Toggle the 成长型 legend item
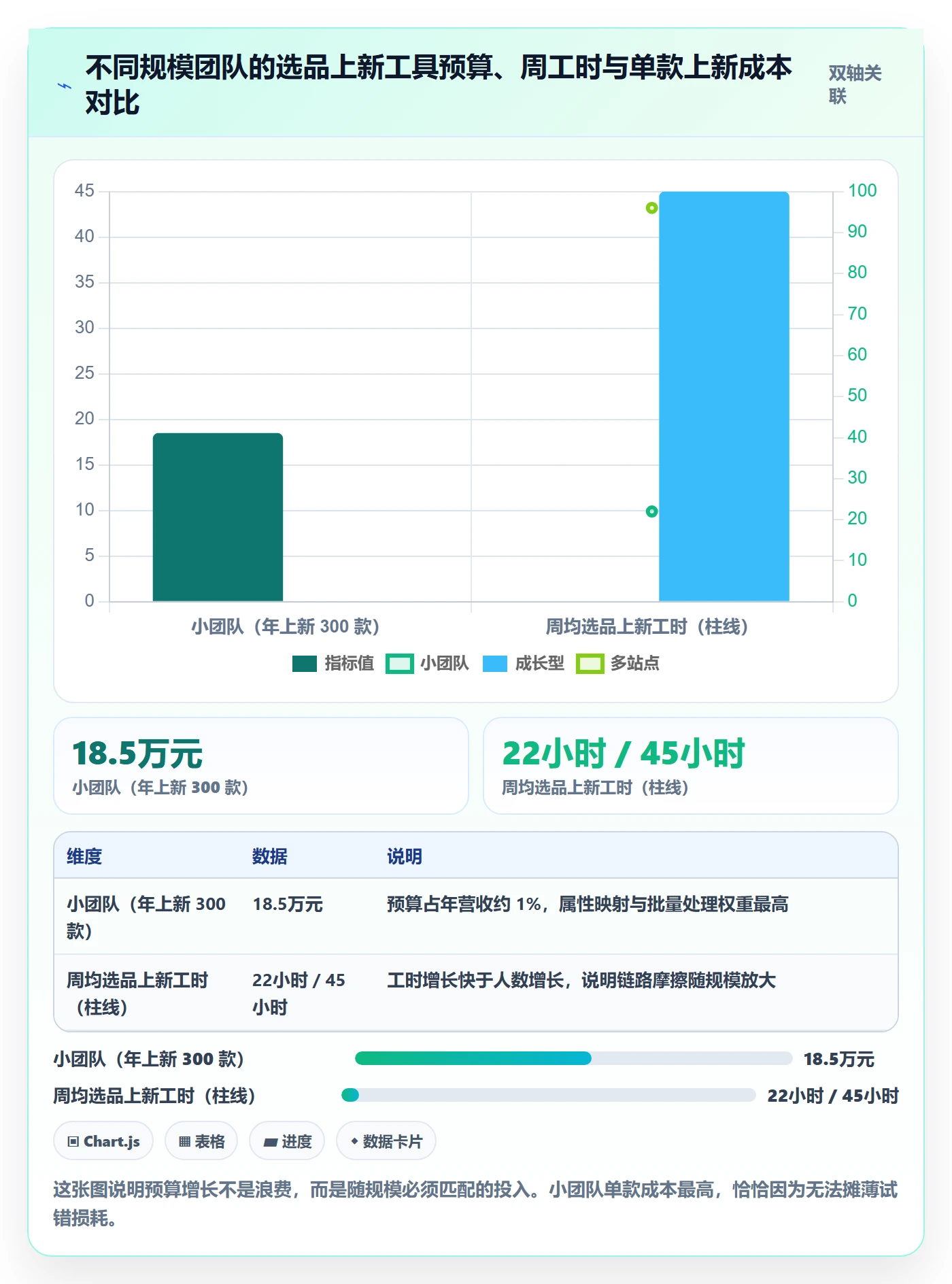Viewport: 952px width, 1284px height. click(523, 663)
